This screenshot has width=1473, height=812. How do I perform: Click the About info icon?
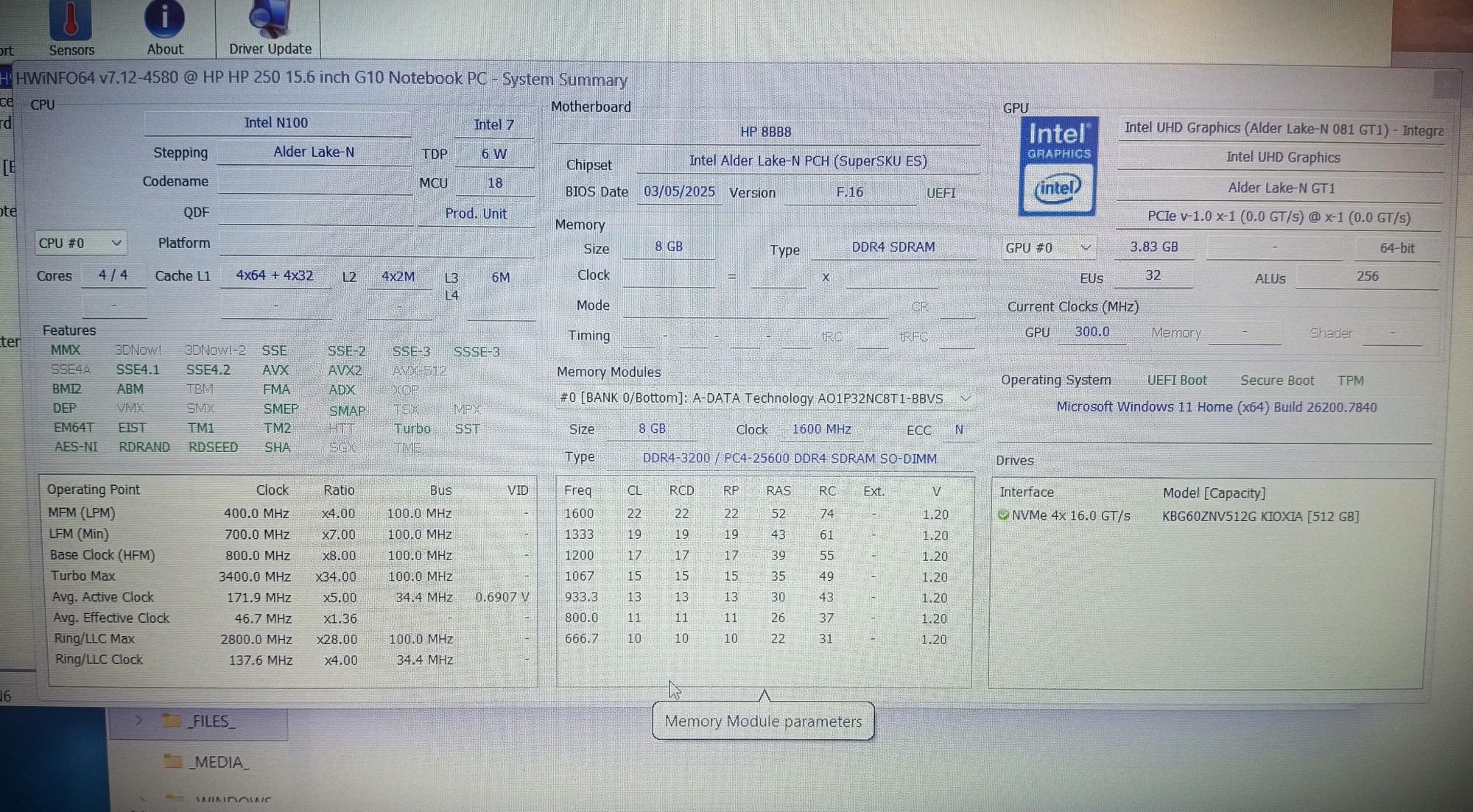164,21
